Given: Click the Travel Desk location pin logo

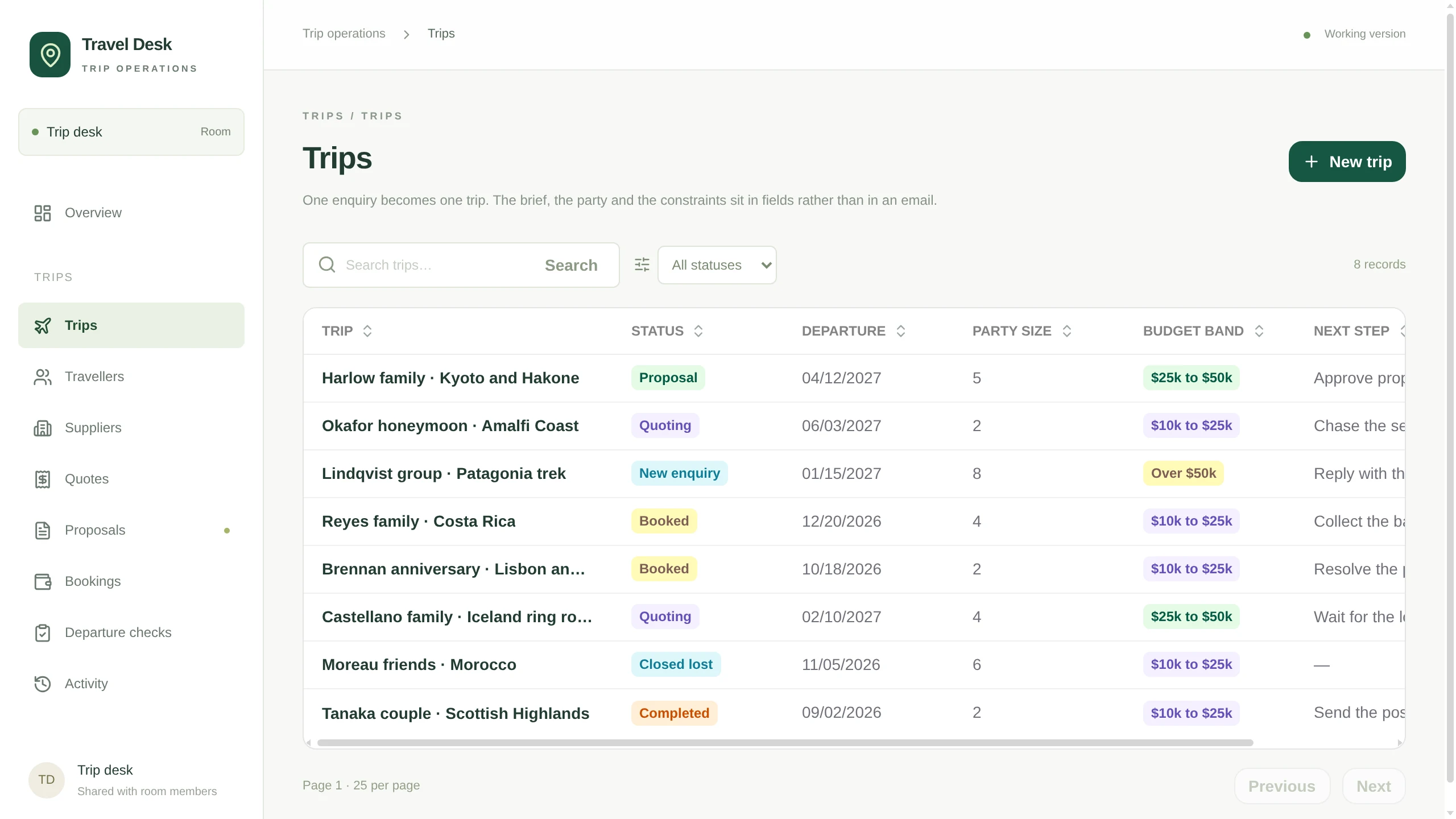Looking at the screenshot, I should point(50,55).
